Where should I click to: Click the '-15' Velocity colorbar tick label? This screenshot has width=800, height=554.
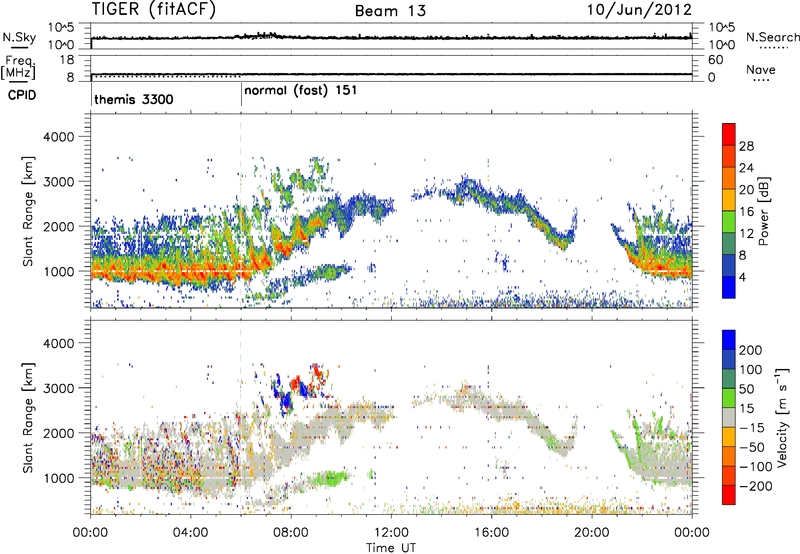pos(751,428)
